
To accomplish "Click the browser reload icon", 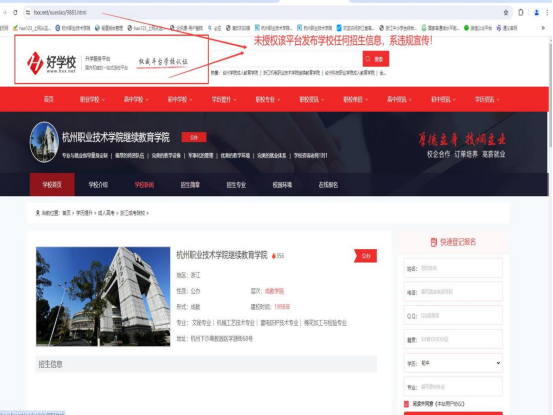I will pyautogui.click(x=15, y=12).
